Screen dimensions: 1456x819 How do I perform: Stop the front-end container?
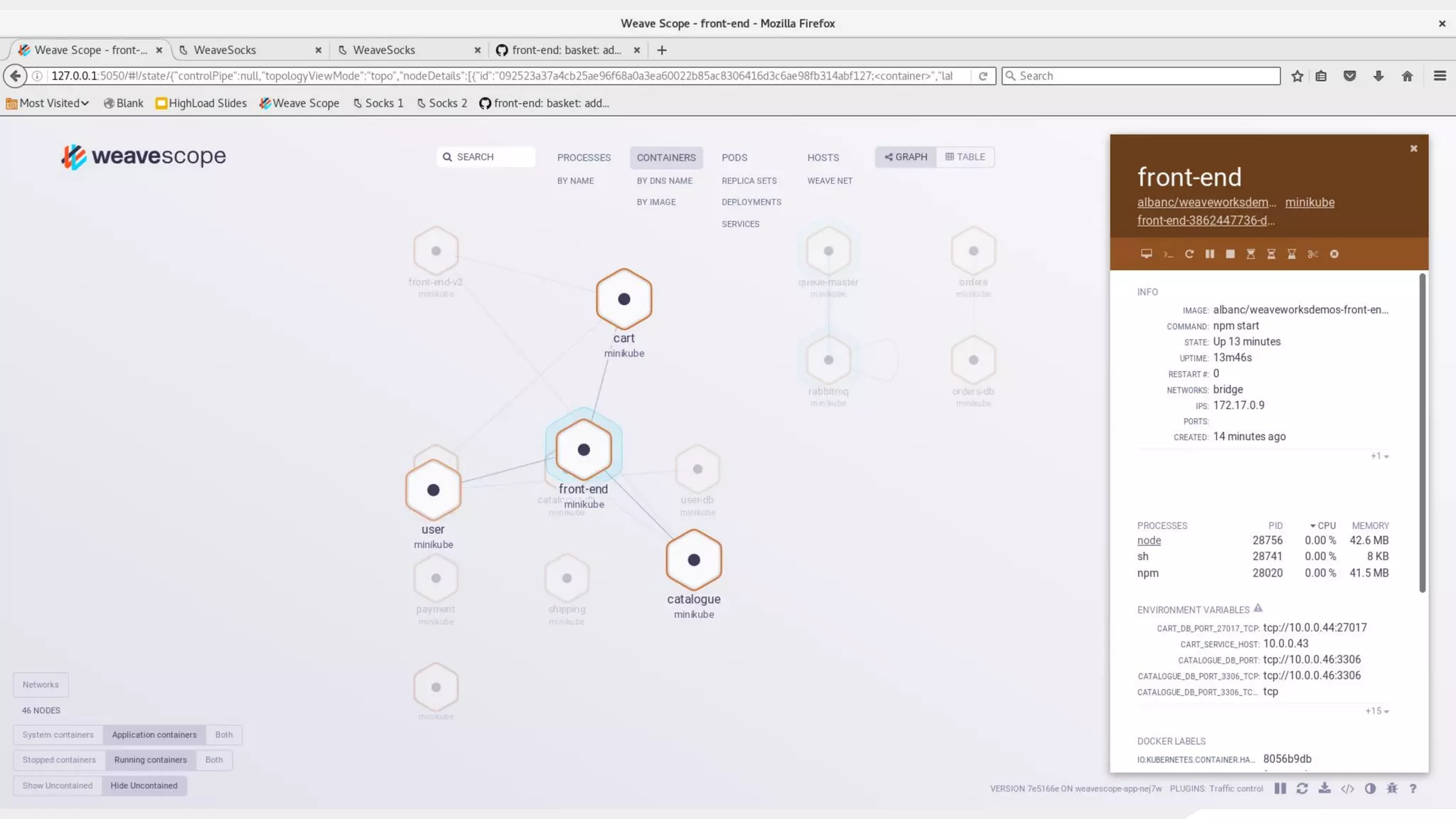(1230, 255)
